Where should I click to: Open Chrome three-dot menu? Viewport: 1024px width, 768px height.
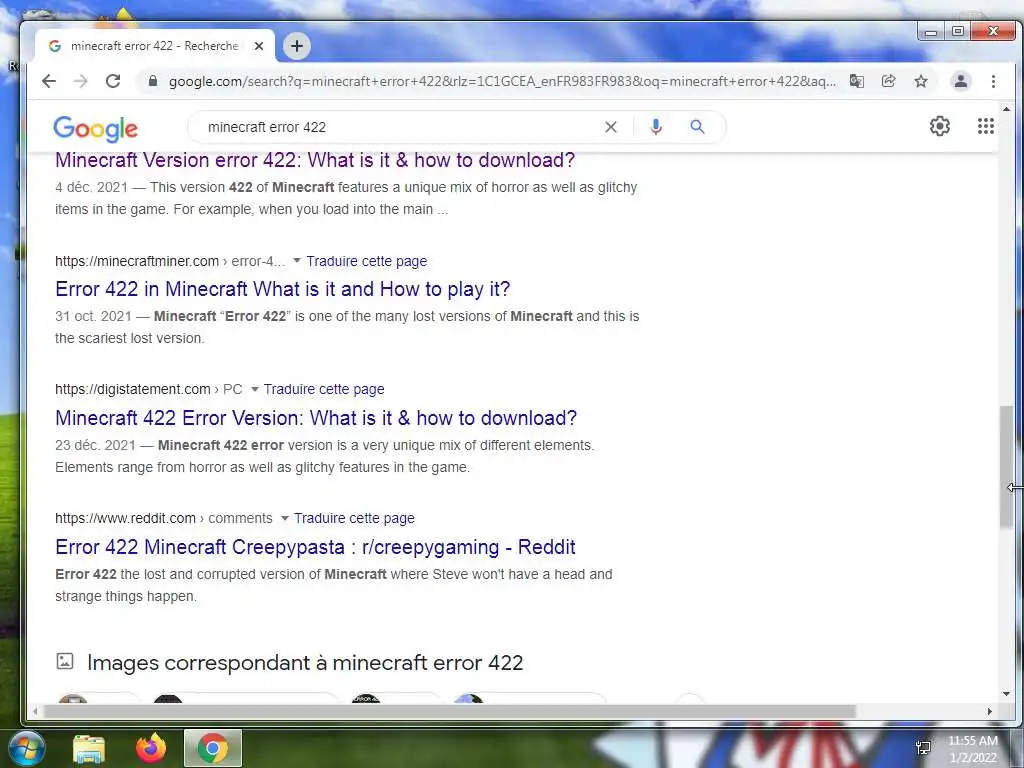click(993, 81)
